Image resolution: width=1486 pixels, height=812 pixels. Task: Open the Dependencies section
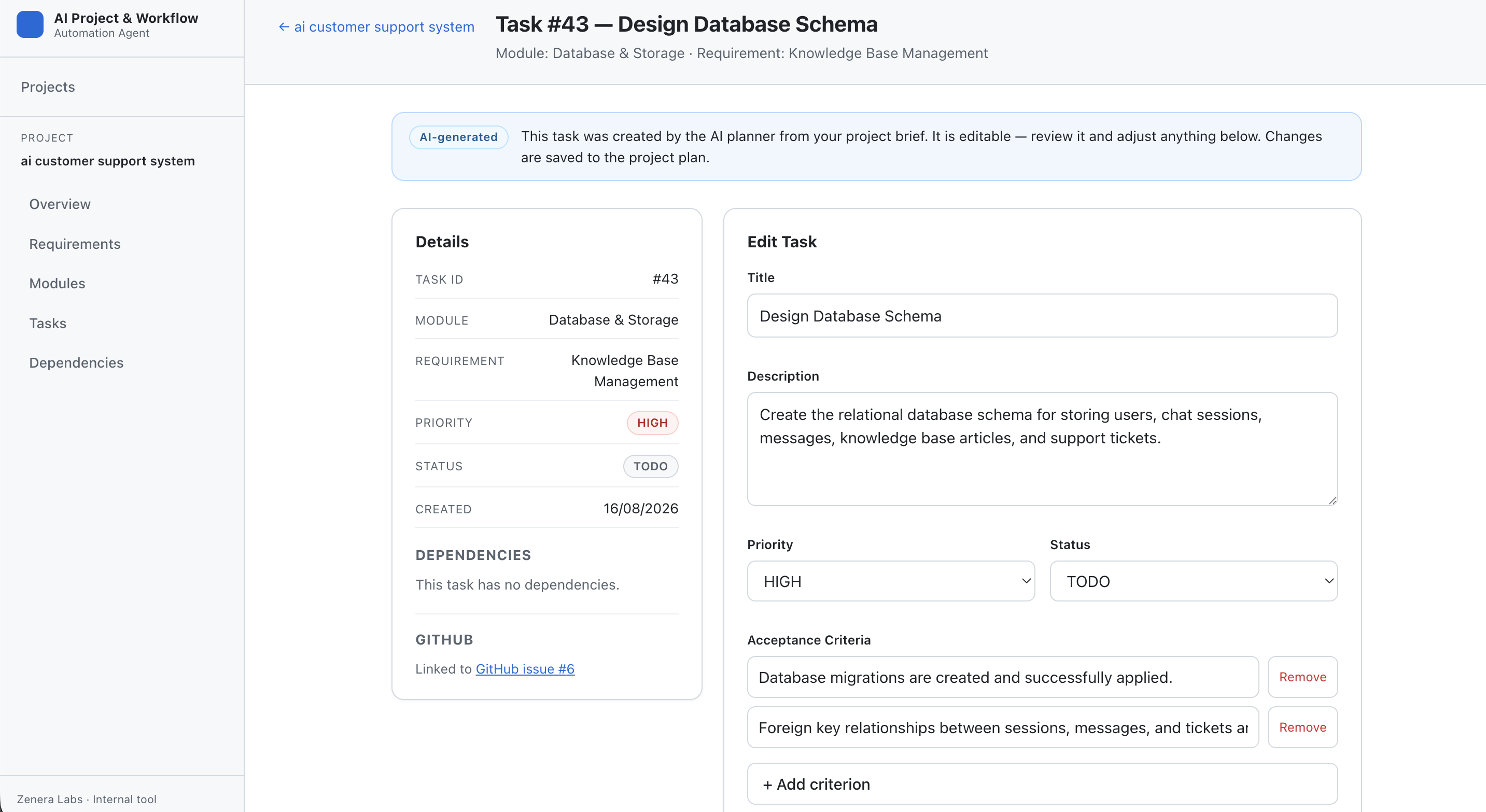point(76,363)
